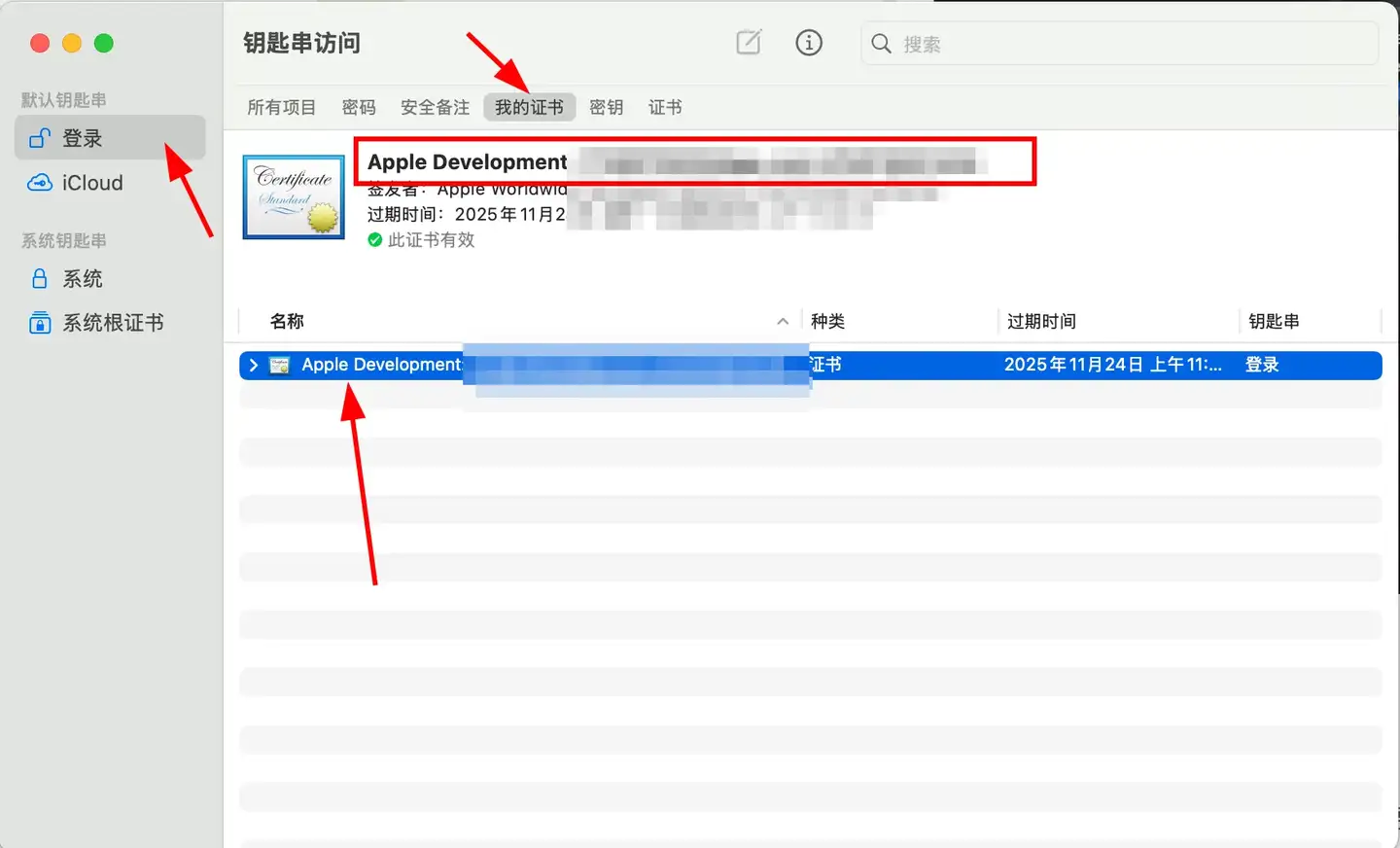Viewport: 1400px width, 848px height.
Task: Click the 登录 keychain cell in row
Action: (x=1262, y=365)
